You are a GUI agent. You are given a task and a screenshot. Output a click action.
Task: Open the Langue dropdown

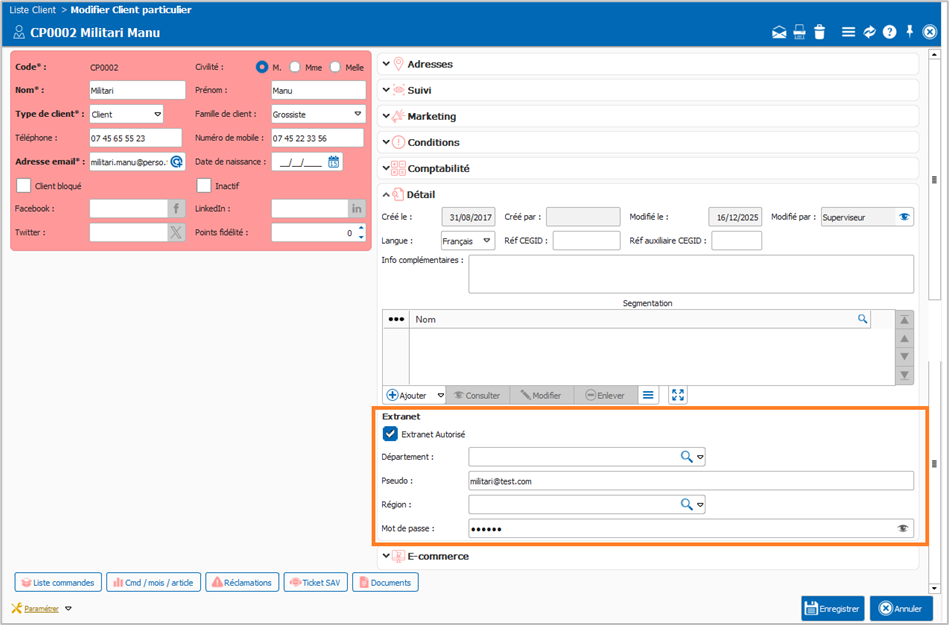pos(487,241)
